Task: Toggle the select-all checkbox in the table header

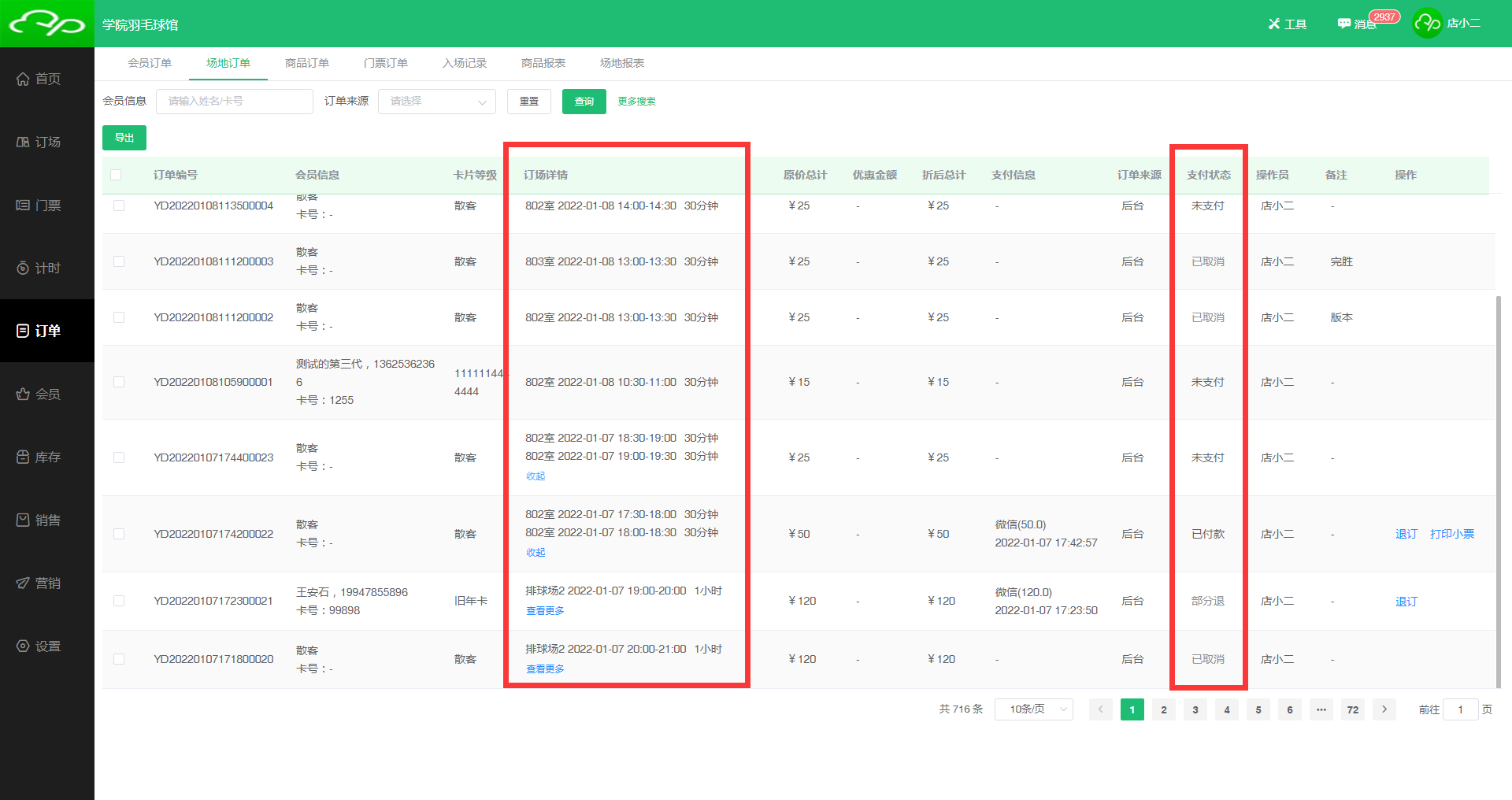Action: (x=116, y=175)
